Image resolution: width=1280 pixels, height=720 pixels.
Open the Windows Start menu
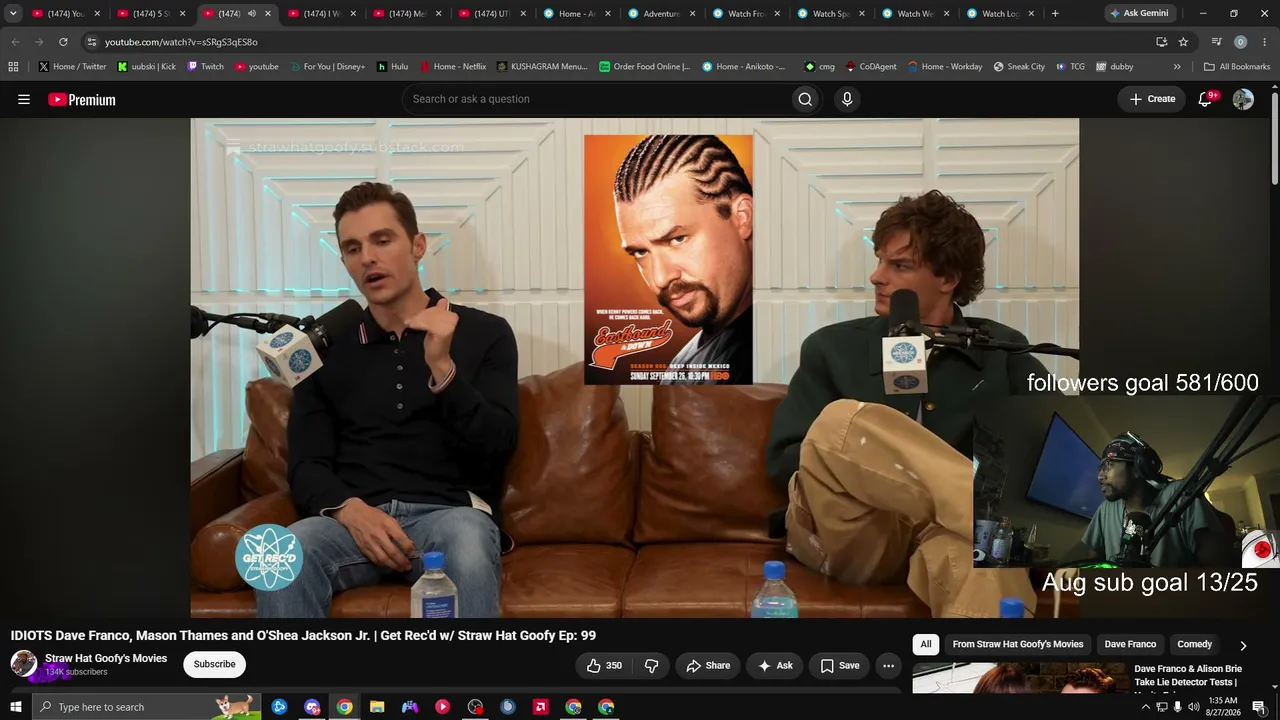pos(15,707)
